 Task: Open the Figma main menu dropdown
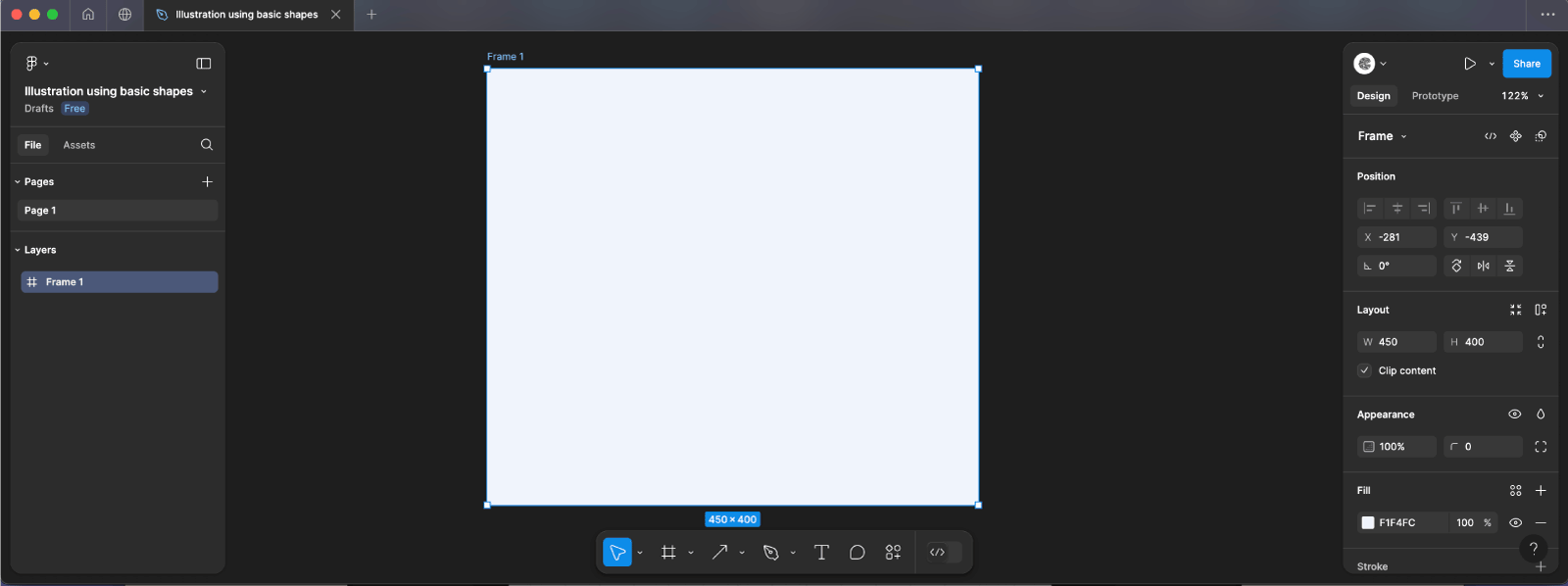point(36,64)
